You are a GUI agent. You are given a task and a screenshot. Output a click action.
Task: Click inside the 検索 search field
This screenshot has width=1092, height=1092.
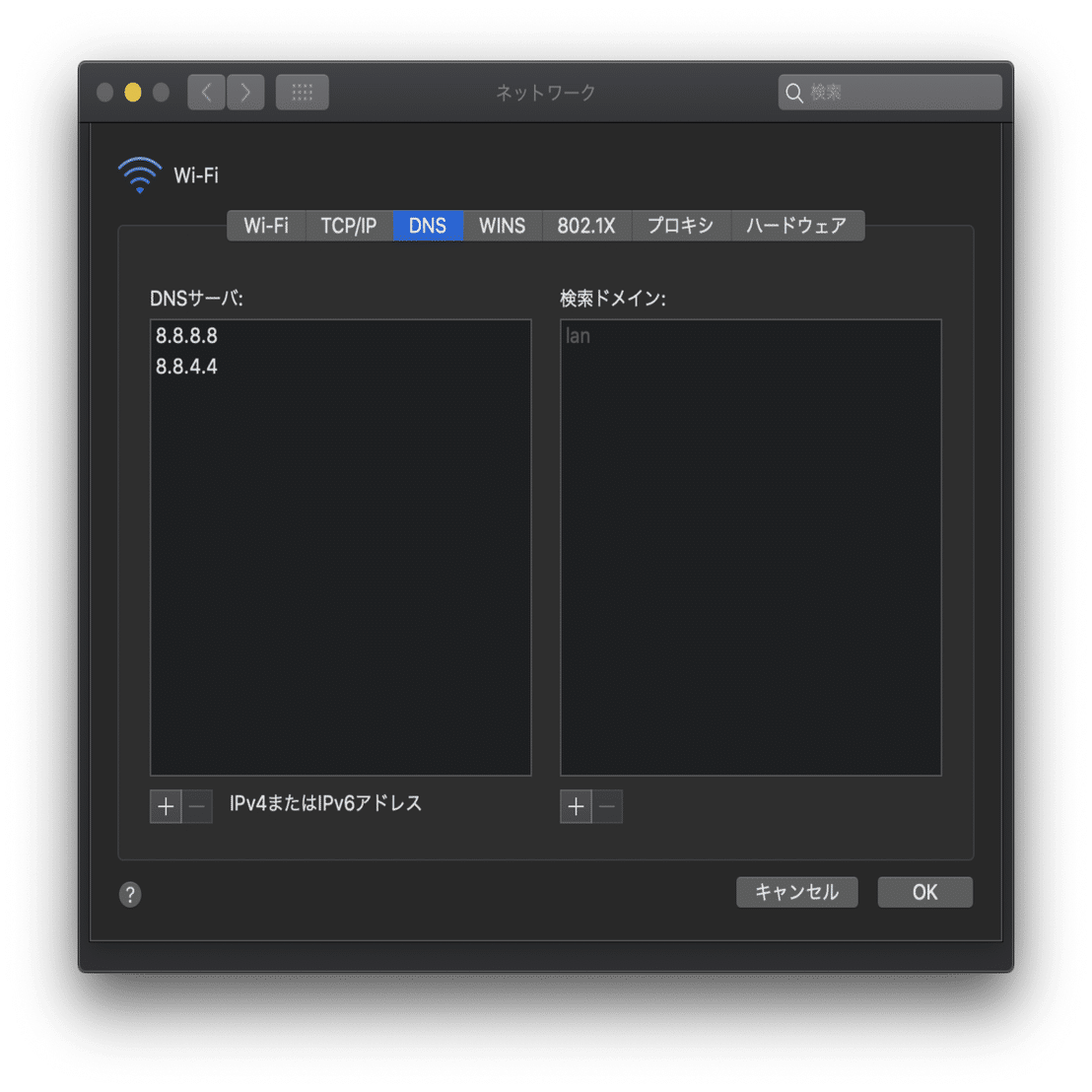pyautogui.click(x=887, y=92)
